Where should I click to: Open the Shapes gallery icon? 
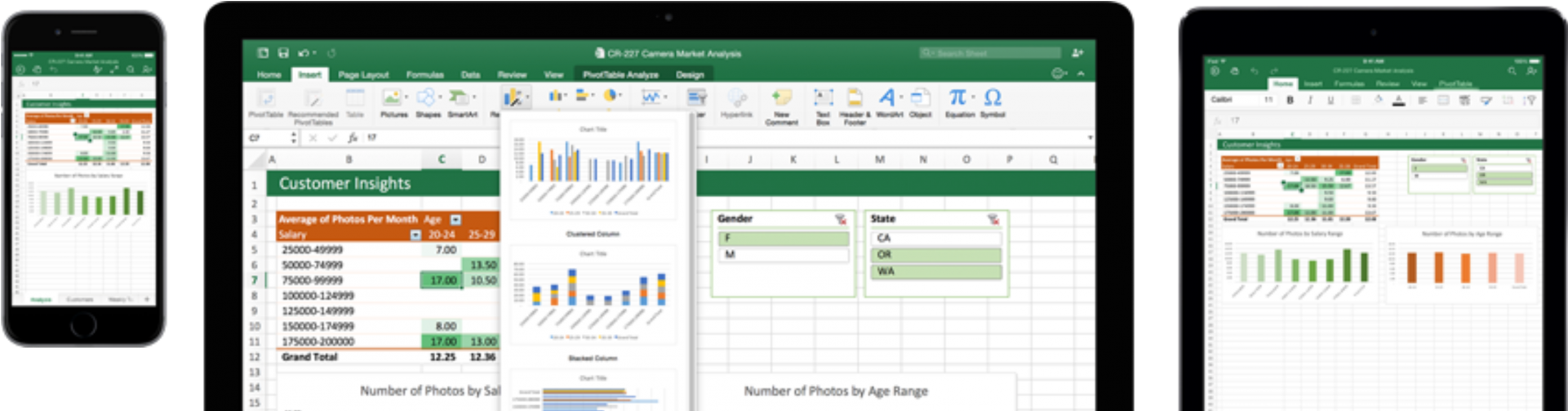tap(428, 101)
